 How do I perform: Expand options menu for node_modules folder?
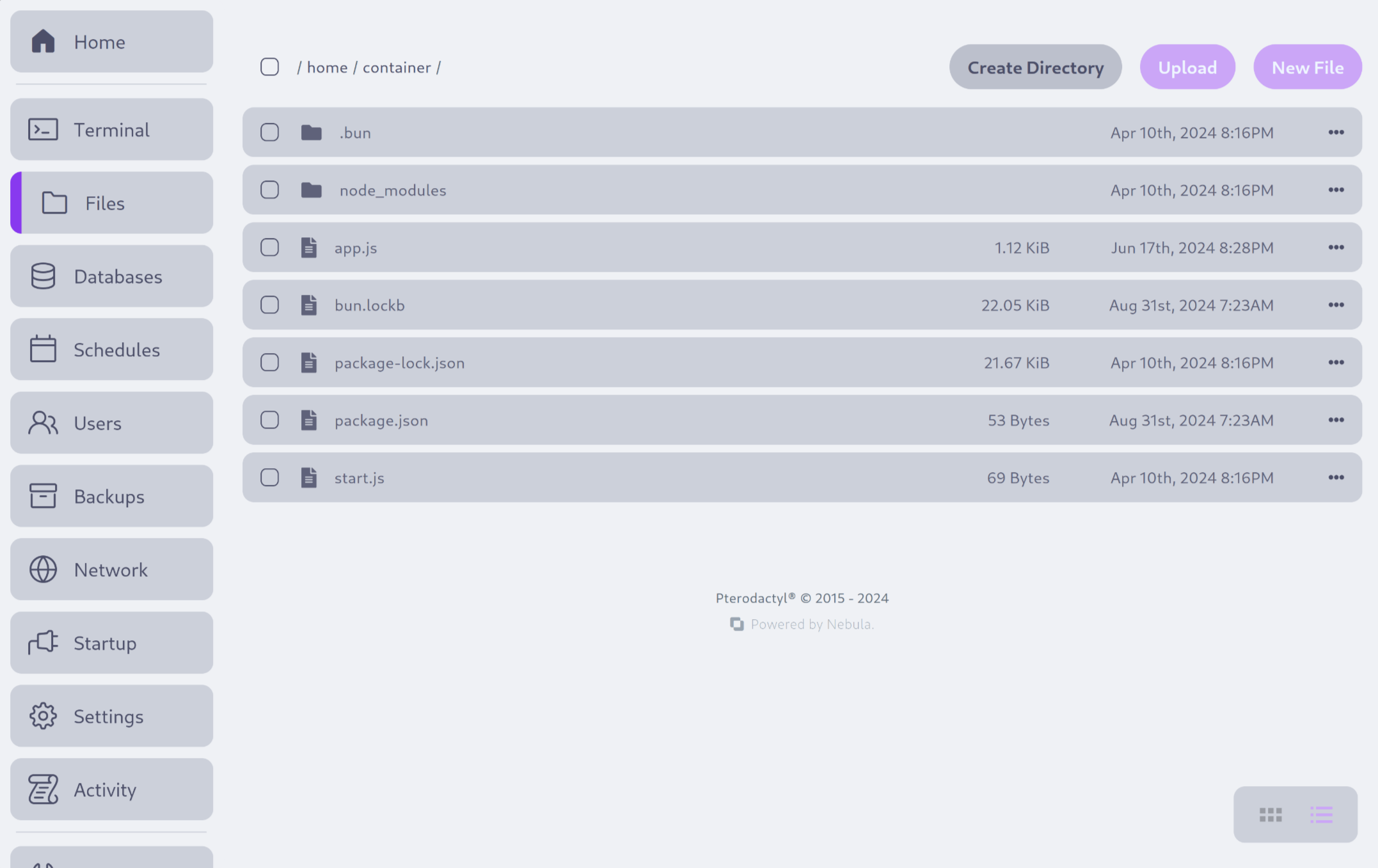click(x=1336, y=189)
